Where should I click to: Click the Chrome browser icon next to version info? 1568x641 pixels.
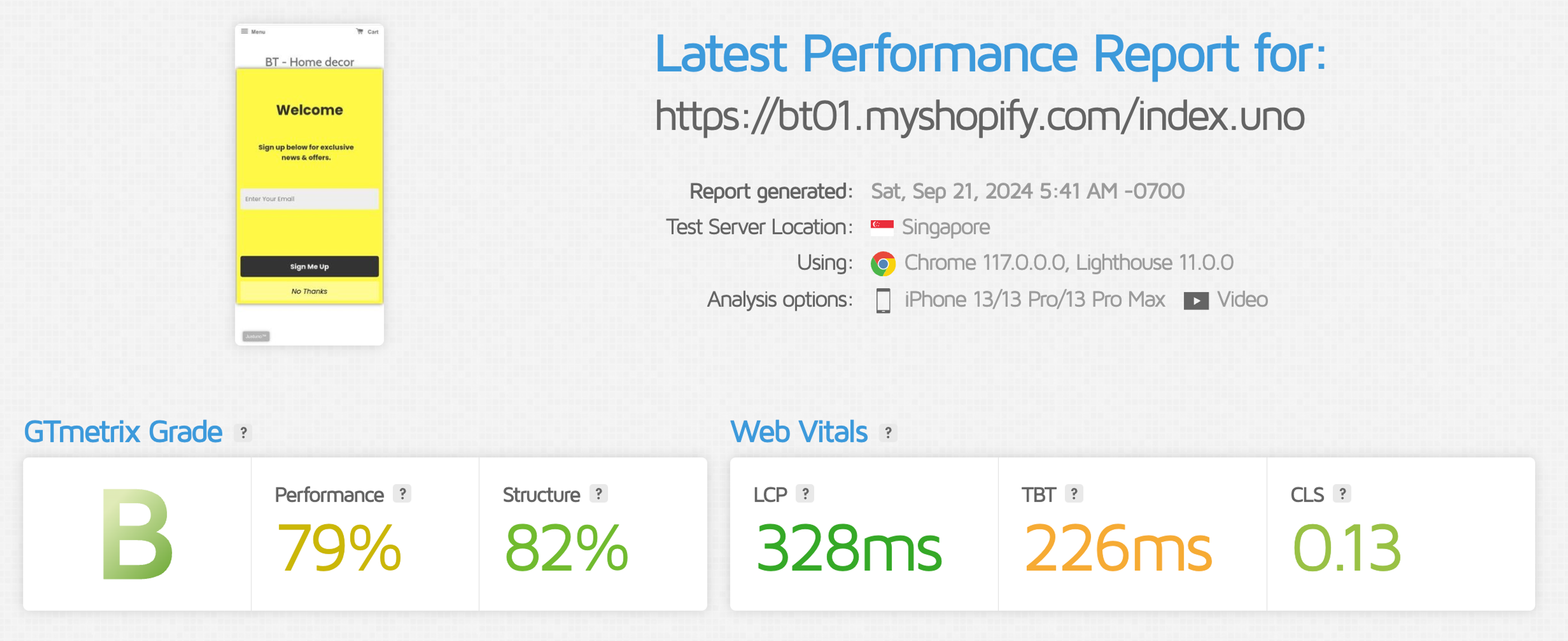click(883, 263)
